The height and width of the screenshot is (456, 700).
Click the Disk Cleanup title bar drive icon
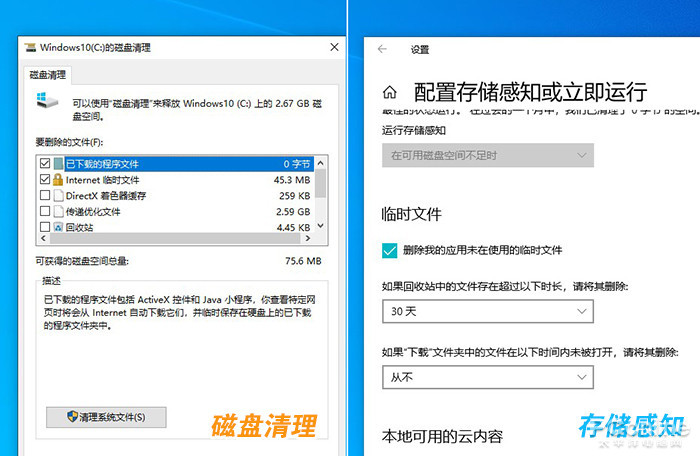pyautogui.click(x=30, y=47)
